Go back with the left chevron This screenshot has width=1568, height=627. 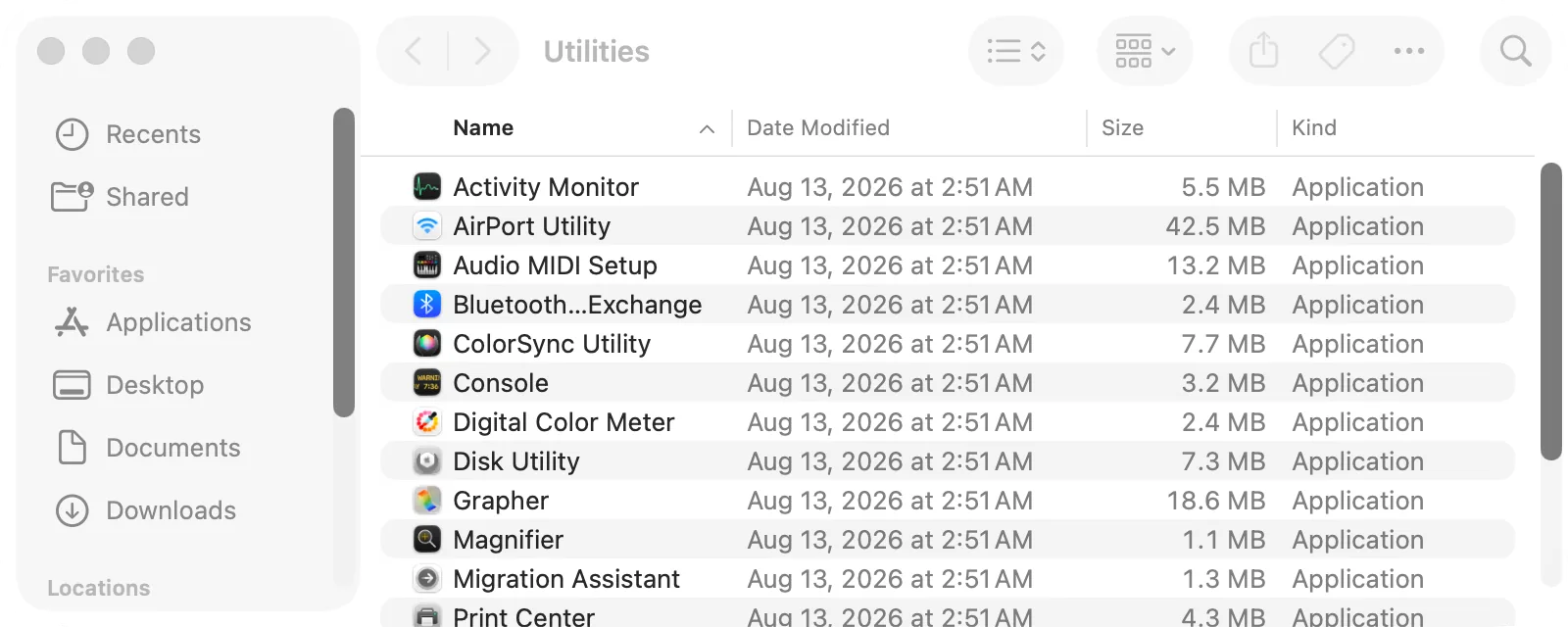pos(414,51)
